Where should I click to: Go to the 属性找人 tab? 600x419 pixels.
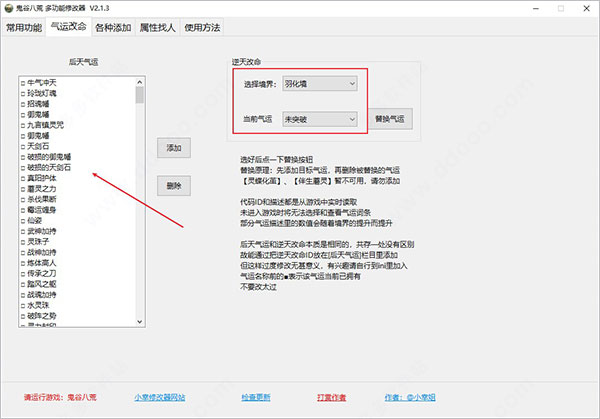tap(156, 27)
